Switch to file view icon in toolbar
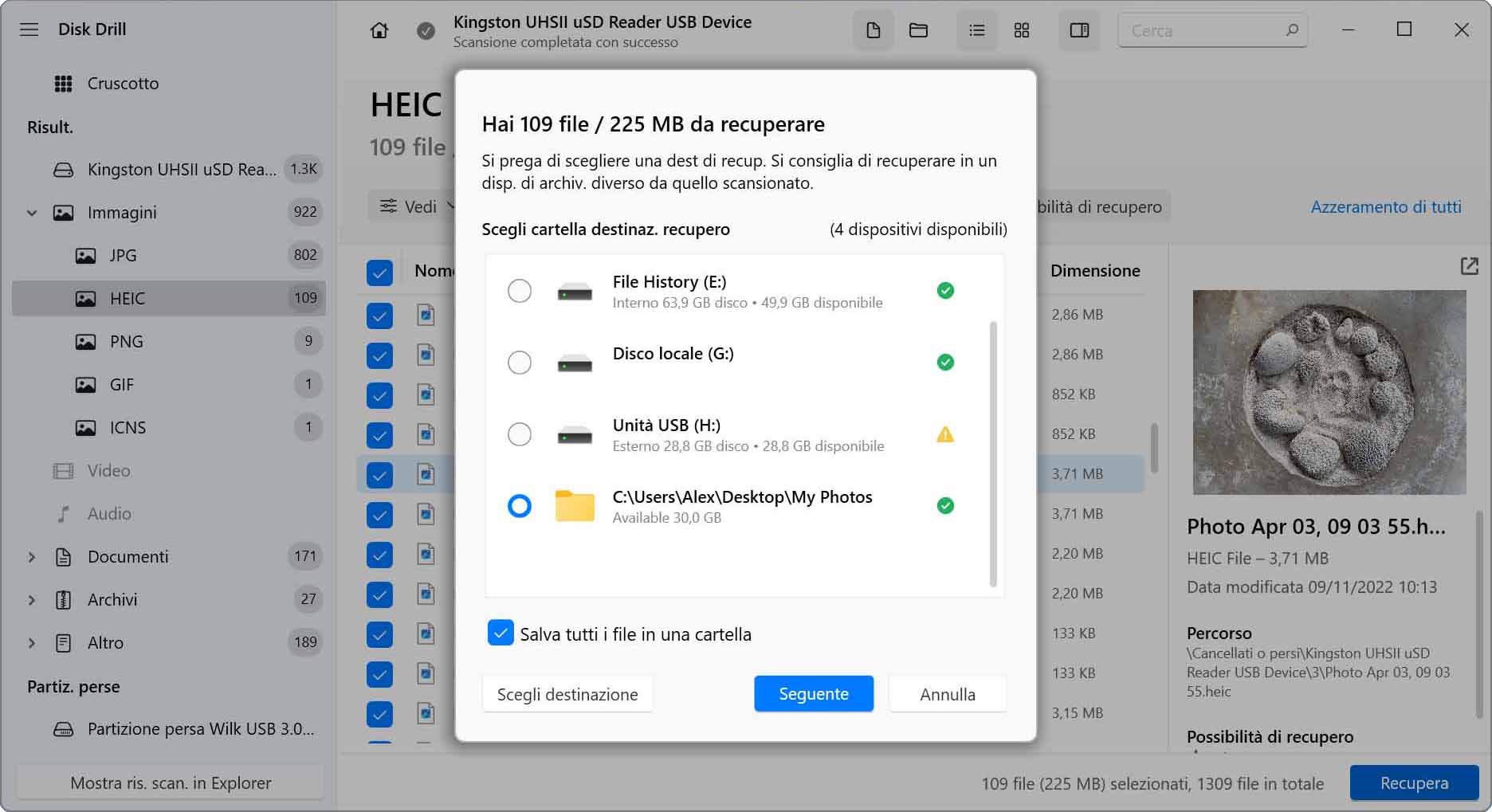Image resolution: width=1492 pixels, height=812 pixels. 874,30
